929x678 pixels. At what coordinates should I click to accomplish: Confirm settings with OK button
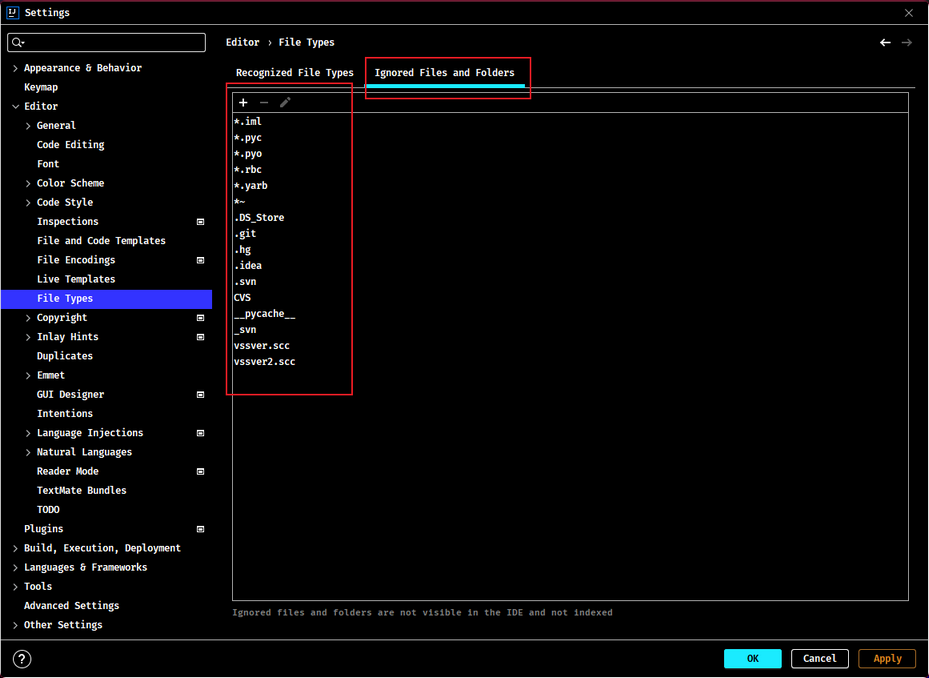(752, 658)
